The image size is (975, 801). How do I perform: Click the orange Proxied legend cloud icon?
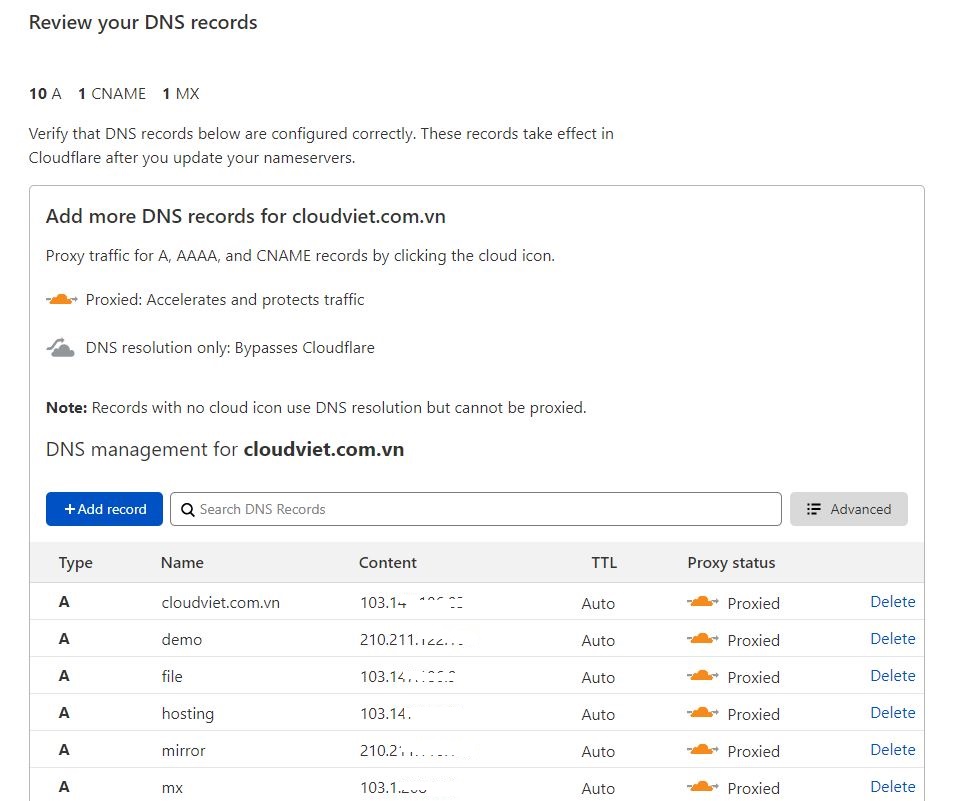[x=62, y=300]
